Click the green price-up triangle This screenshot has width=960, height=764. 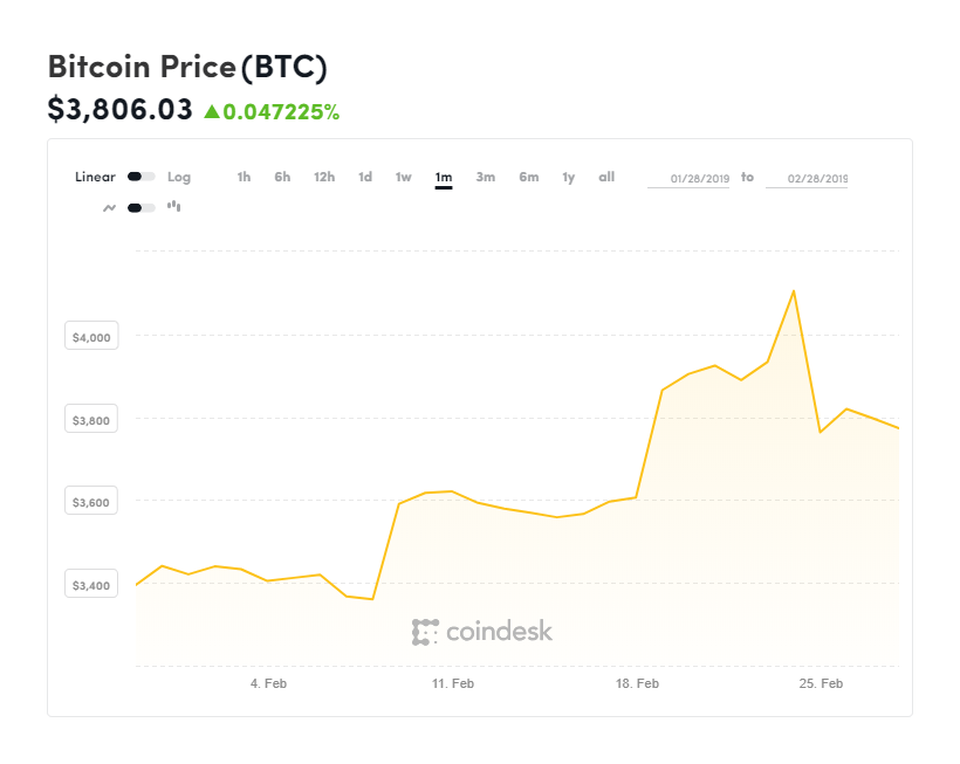211,112
